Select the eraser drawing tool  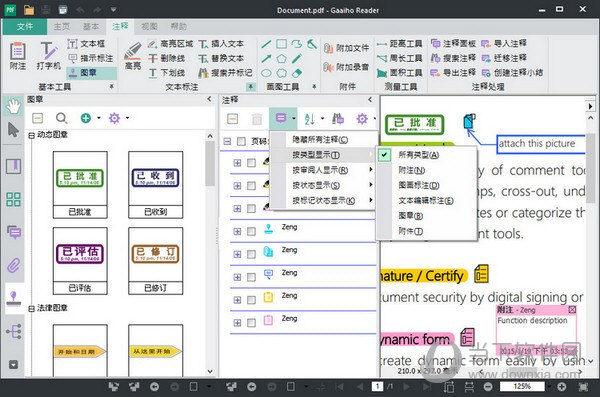(297, 73)
